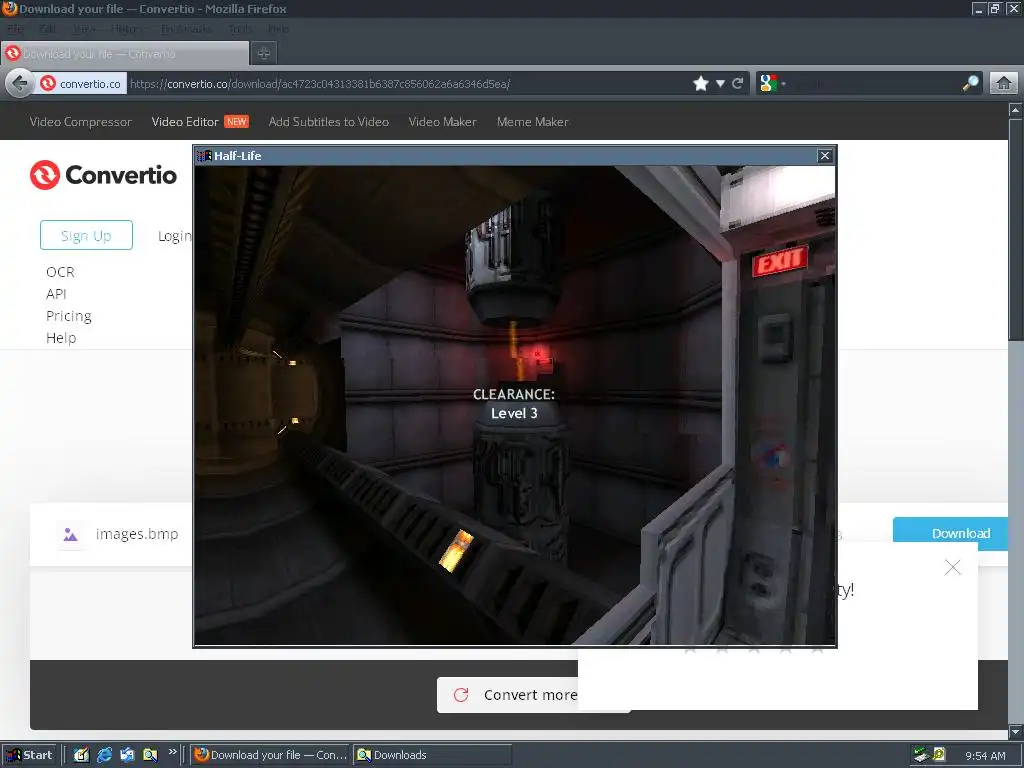Open the Bookmarks menu
The width and height of the screenshot is (1024, 768).
[186, 29]
